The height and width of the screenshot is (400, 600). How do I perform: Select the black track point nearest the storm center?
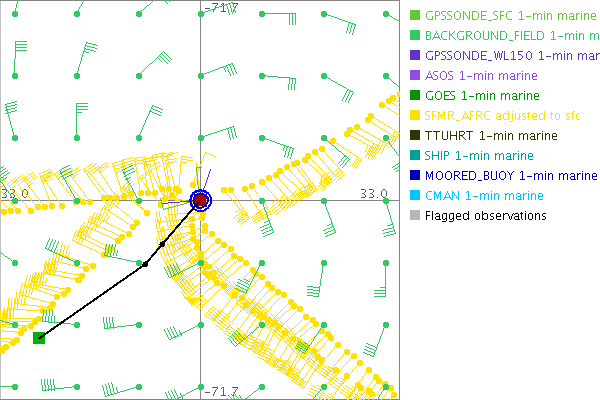[162, 243]
